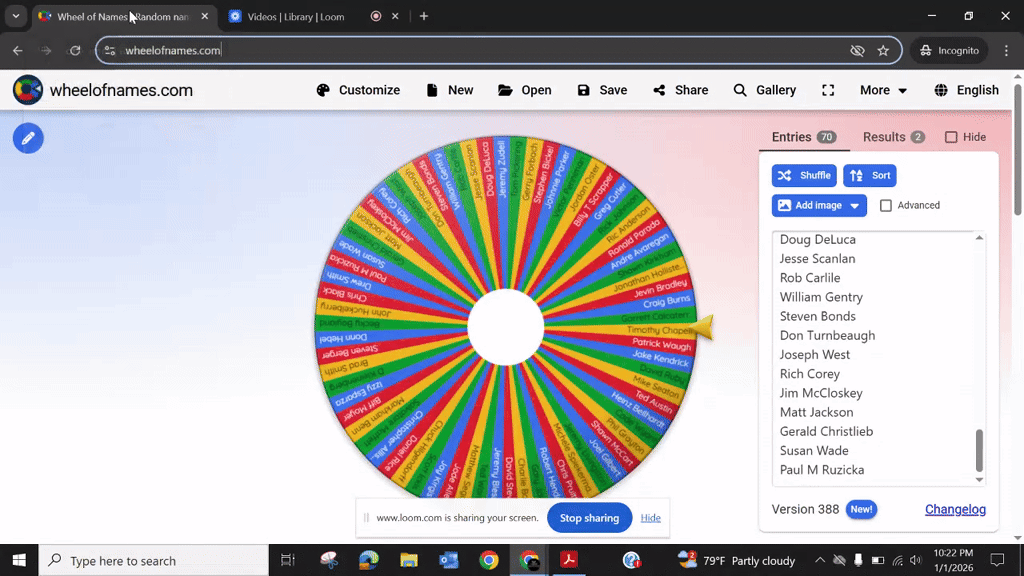The image size is (1024, 576).
Task: Click entry Susan Wade
Action: pyautogui.click(x=814, y=451)
